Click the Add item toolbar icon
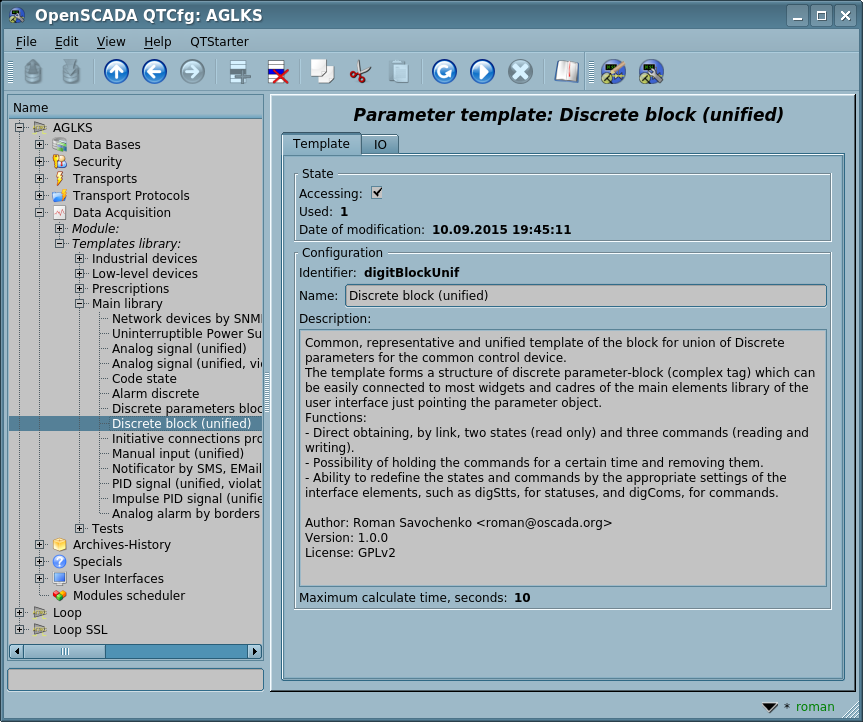 239,72
